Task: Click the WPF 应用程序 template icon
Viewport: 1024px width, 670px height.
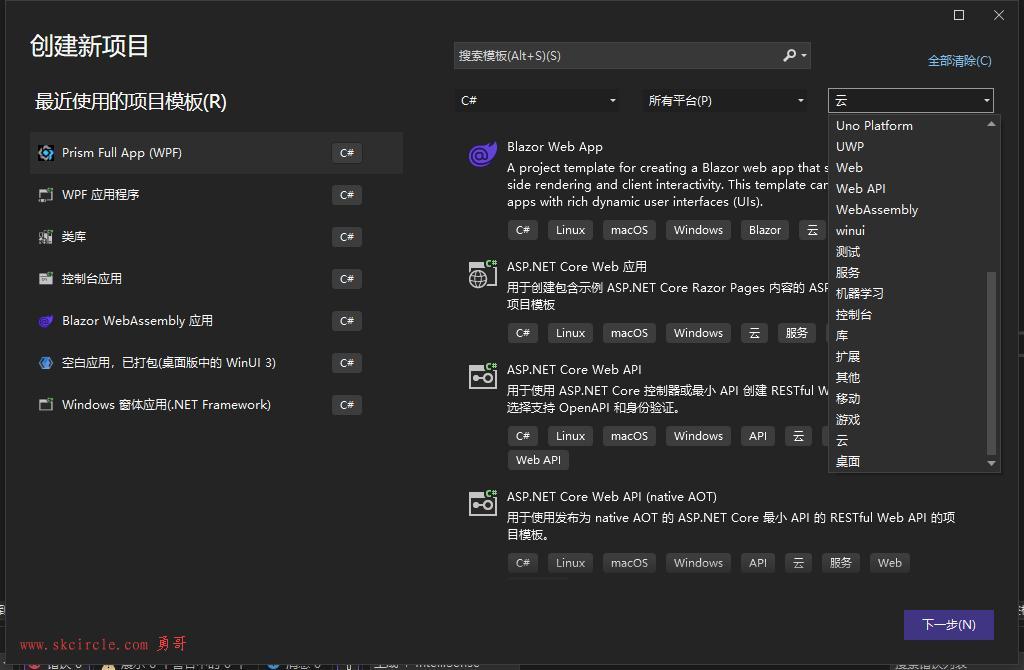Action: coord(46,195)
